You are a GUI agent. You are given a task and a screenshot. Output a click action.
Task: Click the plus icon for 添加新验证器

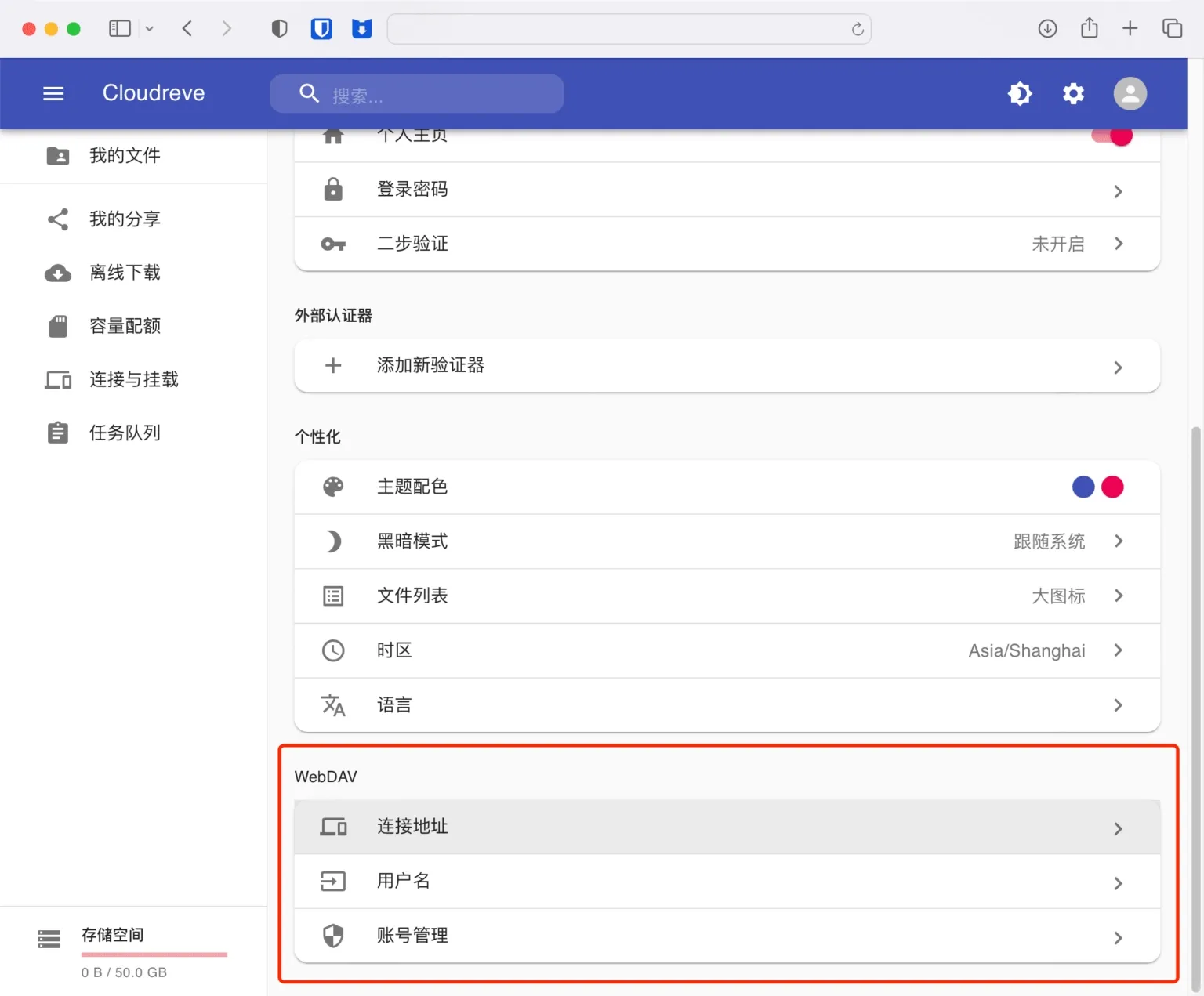click(333, 366)
